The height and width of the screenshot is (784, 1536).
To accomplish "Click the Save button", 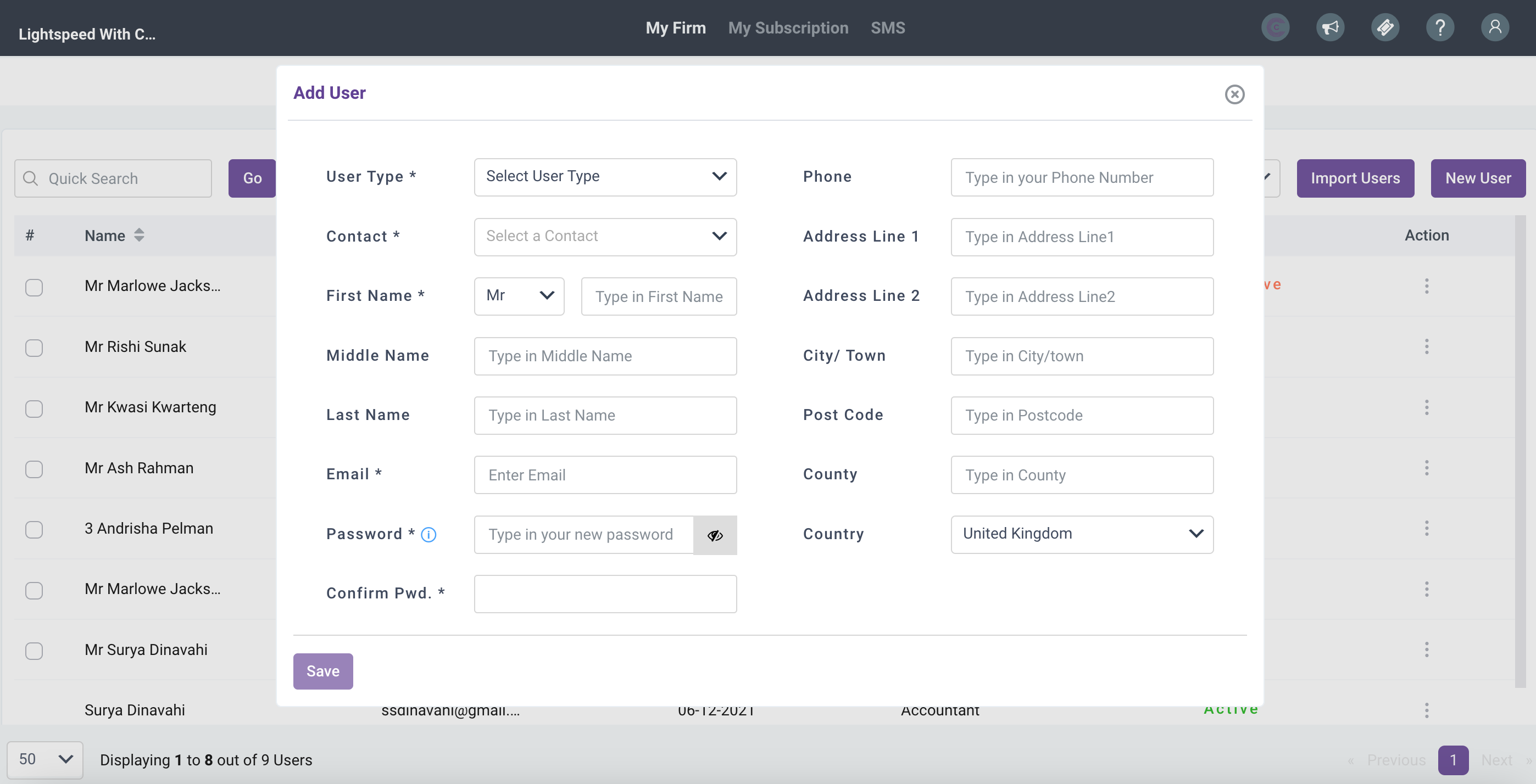I will [x=322, y=671].
